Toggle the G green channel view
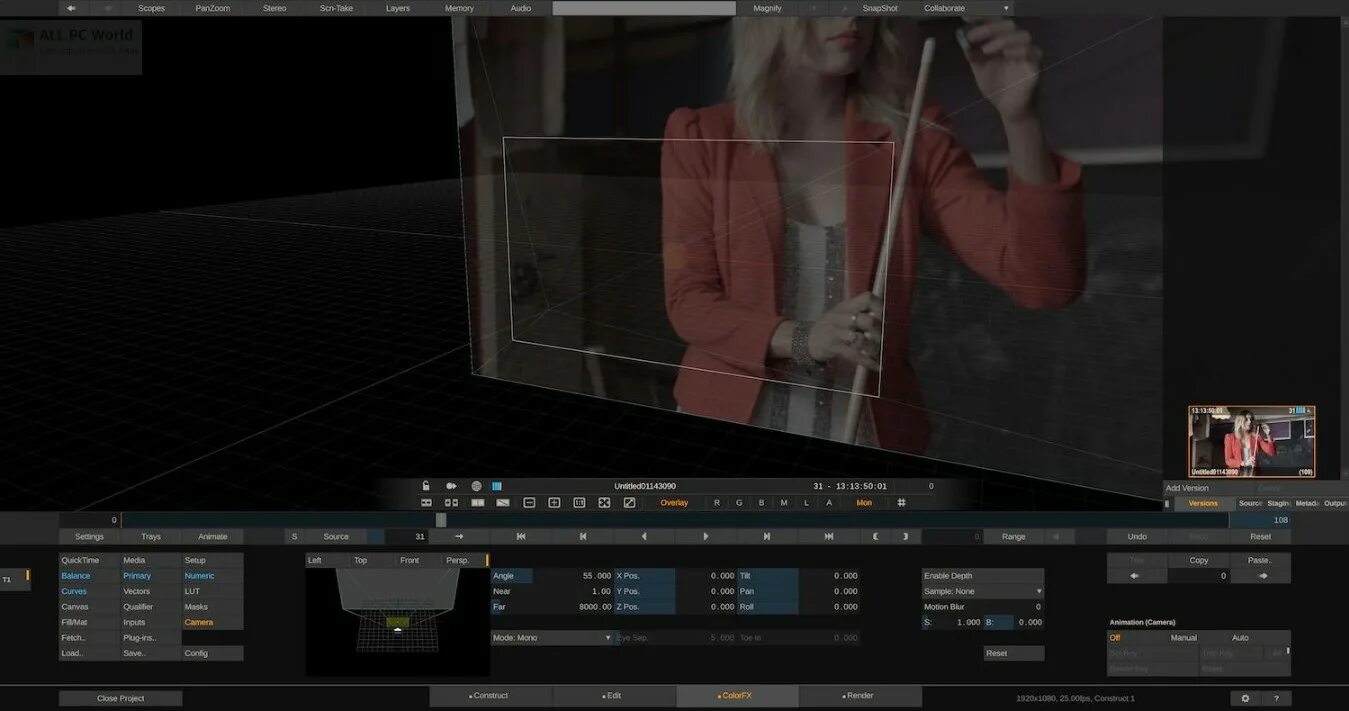 [x=739, y=503]
